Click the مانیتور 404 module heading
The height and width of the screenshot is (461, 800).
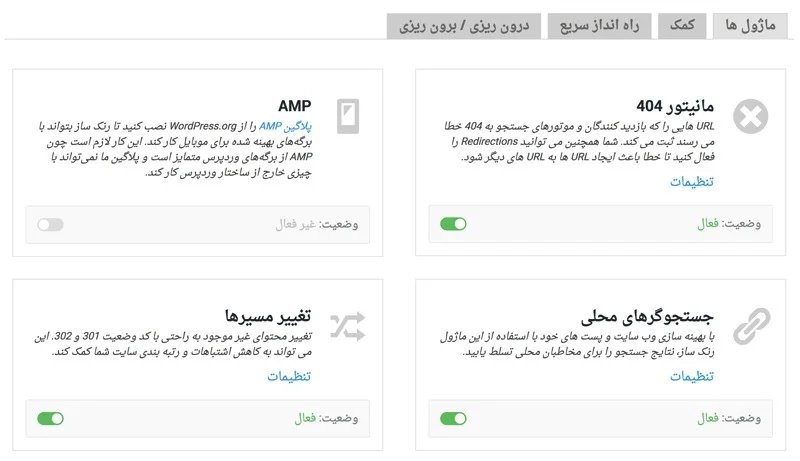point(675,106)
